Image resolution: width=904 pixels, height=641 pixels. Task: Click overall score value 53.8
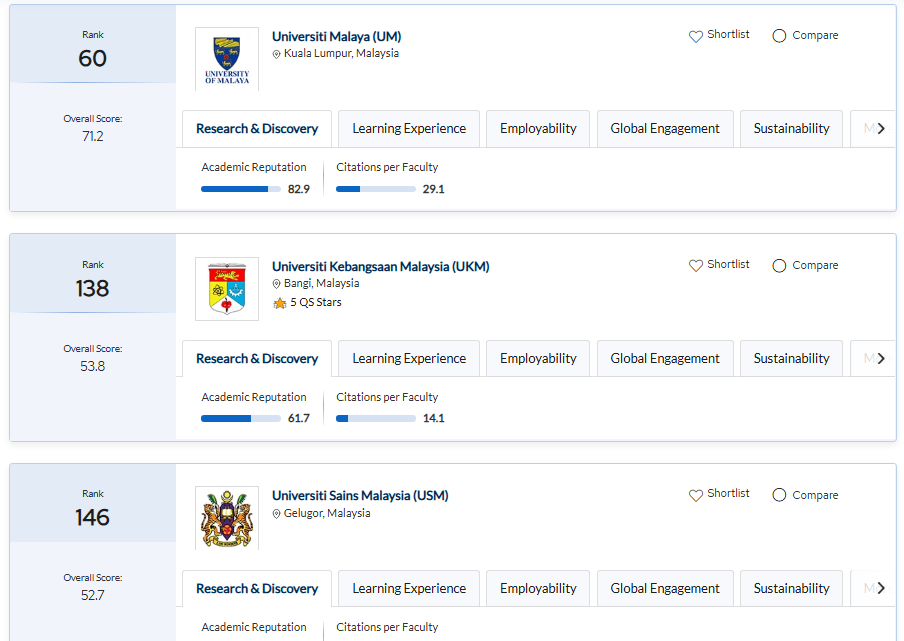point(92,367)
